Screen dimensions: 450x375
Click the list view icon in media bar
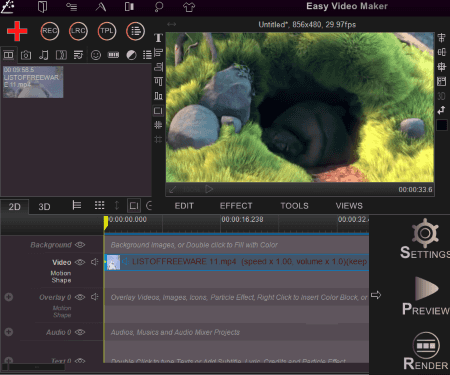(147, 55)
